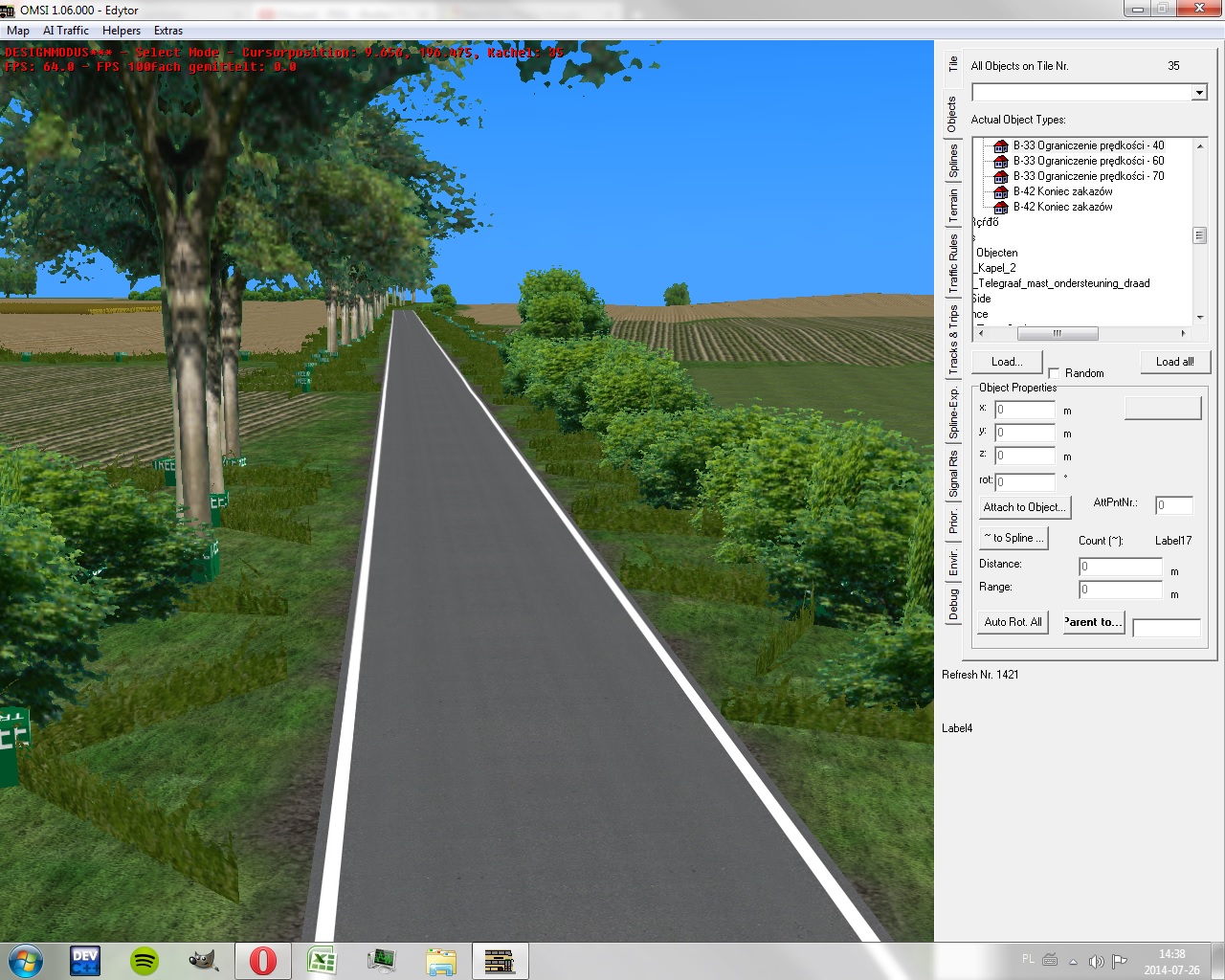Select the Objects tab
Viewport: 1225px width, 980px height.
952,114
